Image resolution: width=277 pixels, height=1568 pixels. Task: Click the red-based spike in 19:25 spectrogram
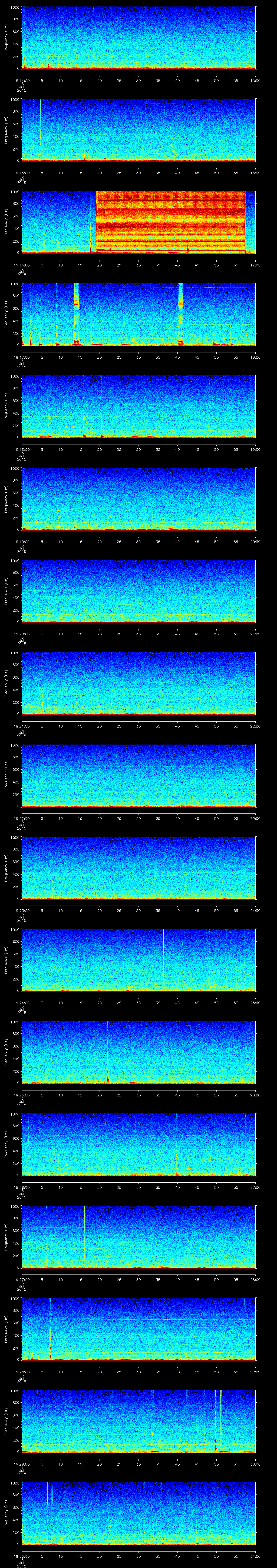tap(108, 1052)
